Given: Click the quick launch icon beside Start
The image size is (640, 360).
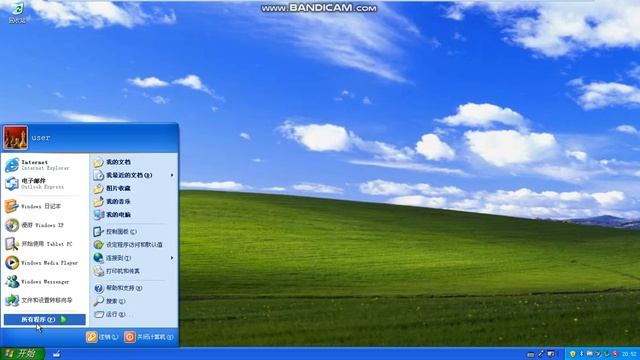Looking at the screenshot, I should click(x=57, y=354).
